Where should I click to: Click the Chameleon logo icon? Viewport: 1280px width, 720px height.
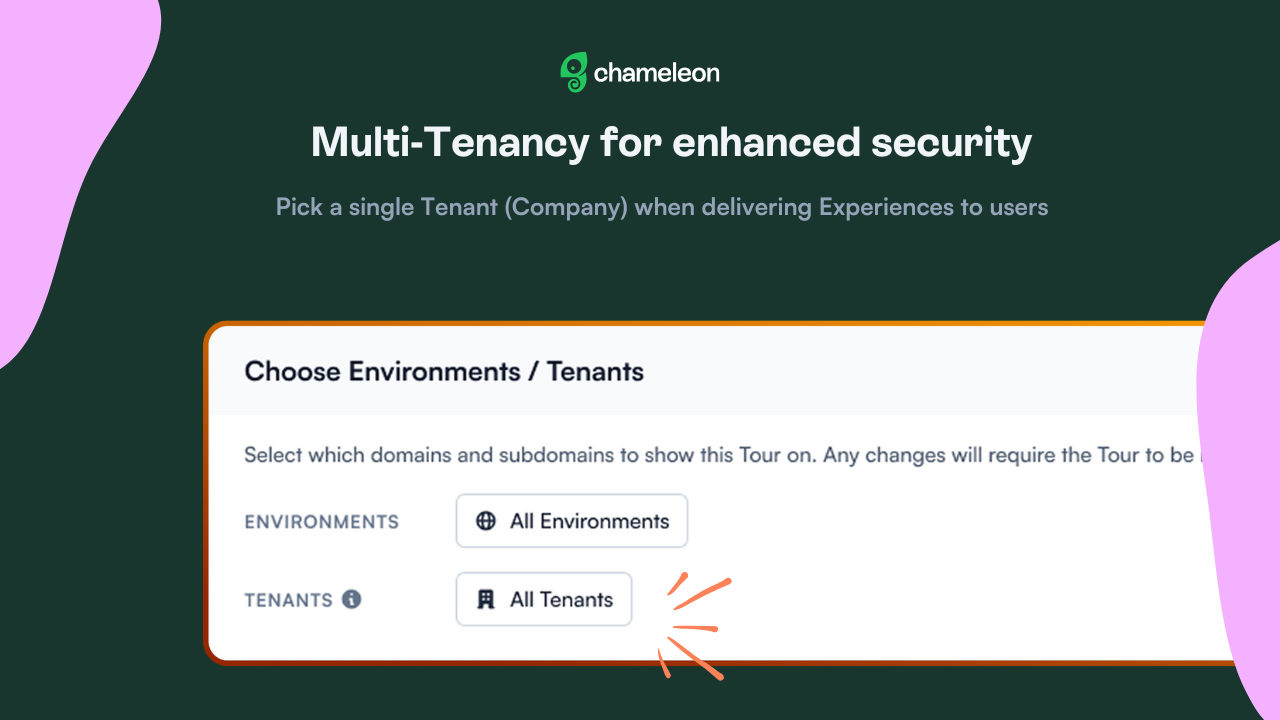573,73
